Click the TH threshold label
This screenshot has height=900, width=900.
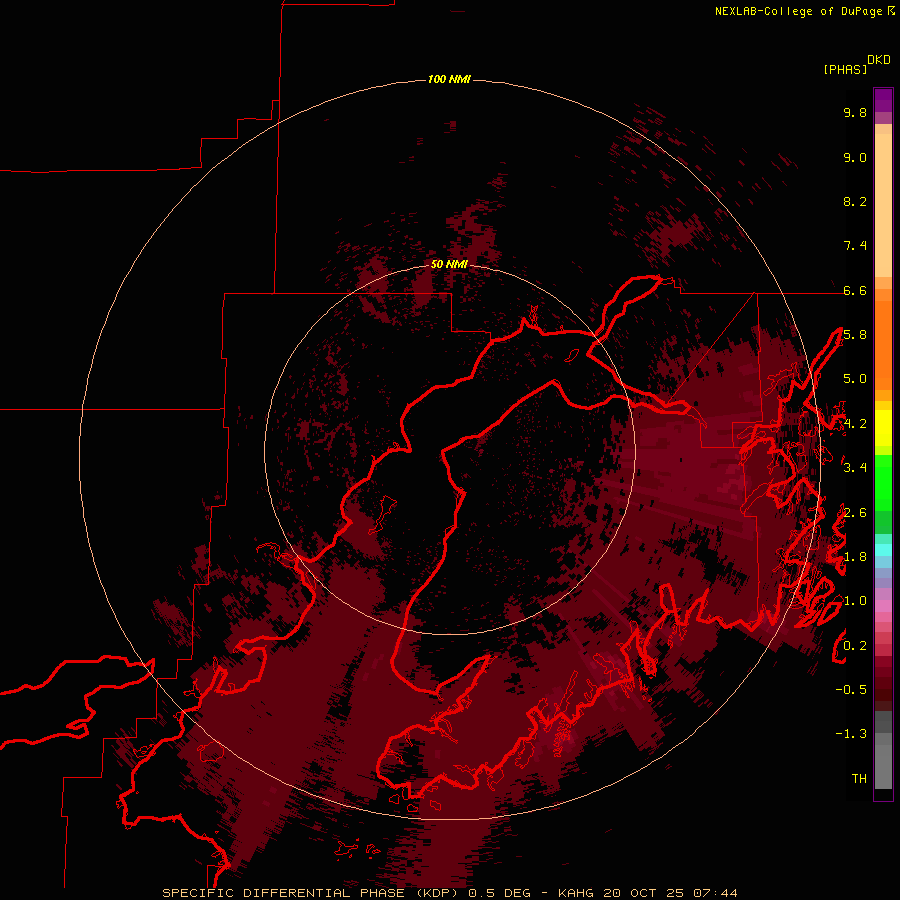[x=859, y=779]
